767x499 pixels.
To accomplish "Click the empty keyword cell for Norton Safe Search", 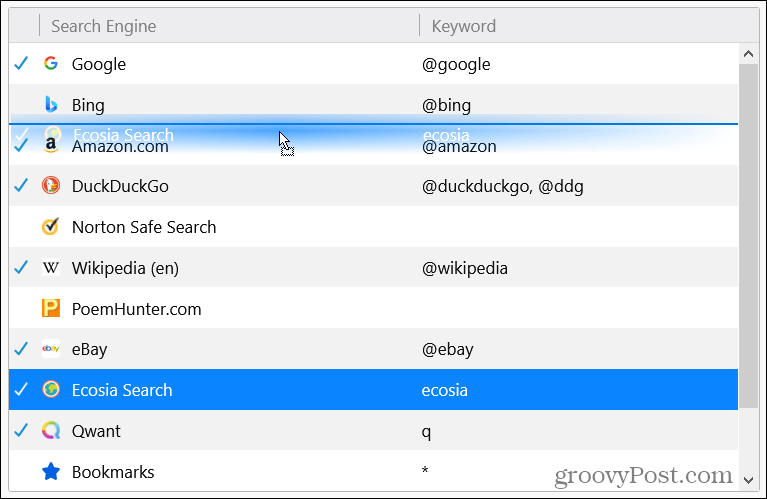I will click(x=579, y=227).
